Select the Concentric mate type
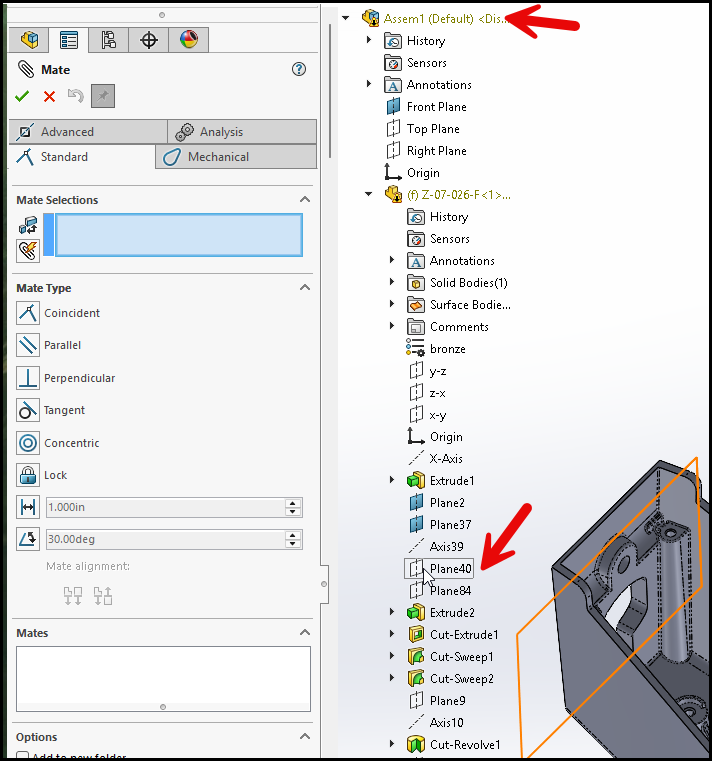The width and height of the screenshot is (712, 761). click(x=28, y=443)
